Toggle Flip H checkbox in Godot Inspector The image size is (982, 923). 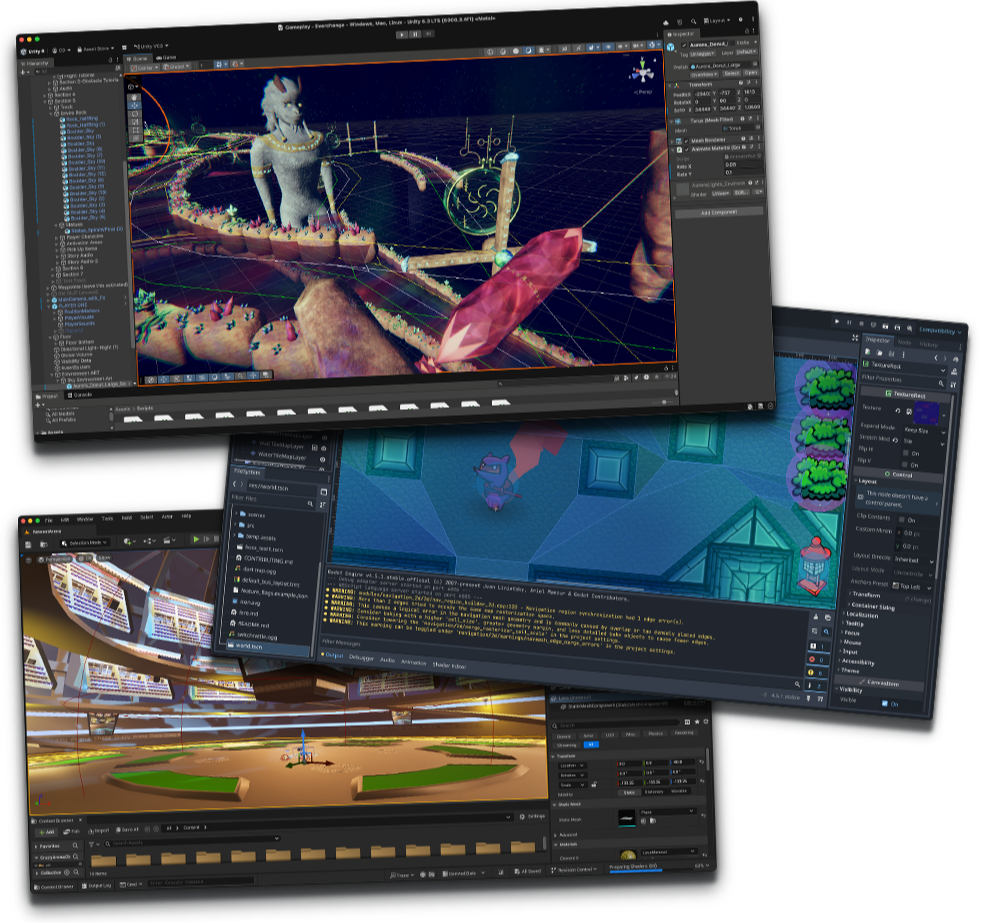coord(906,452)
